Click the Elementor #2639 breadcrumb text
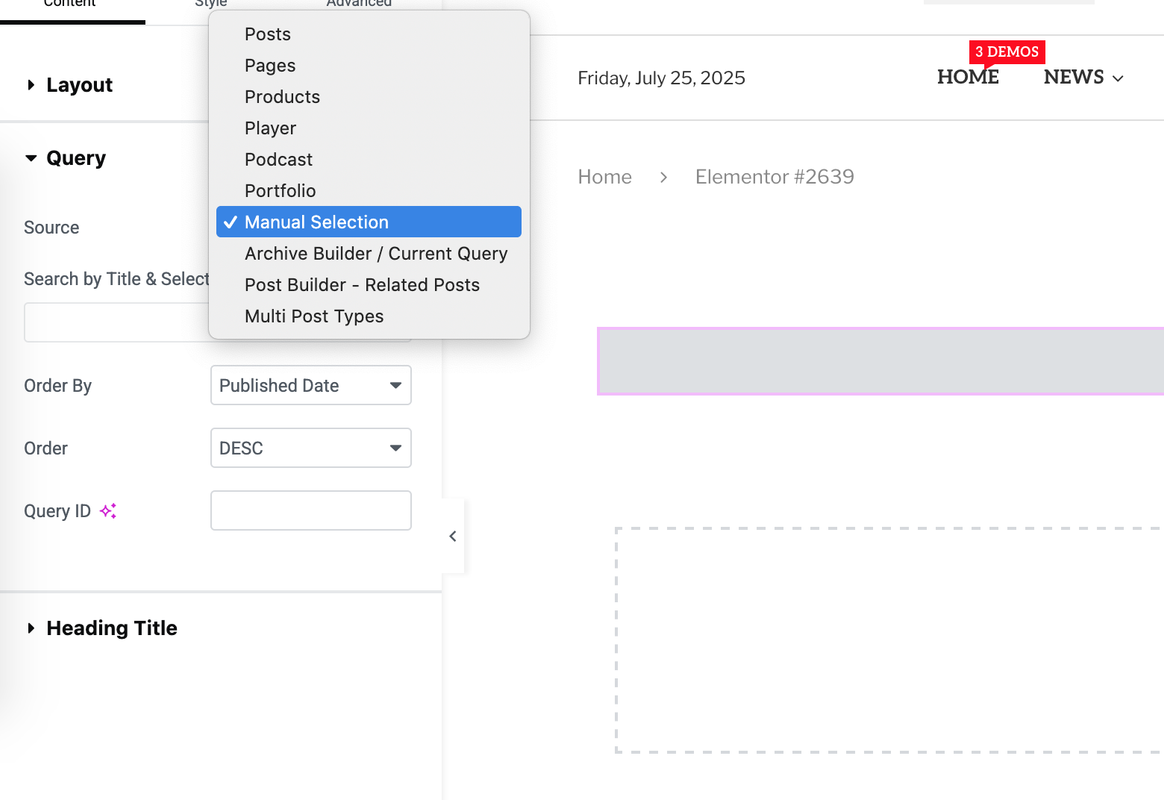This screenshot has height=800, width=1164. pos(774,177)
